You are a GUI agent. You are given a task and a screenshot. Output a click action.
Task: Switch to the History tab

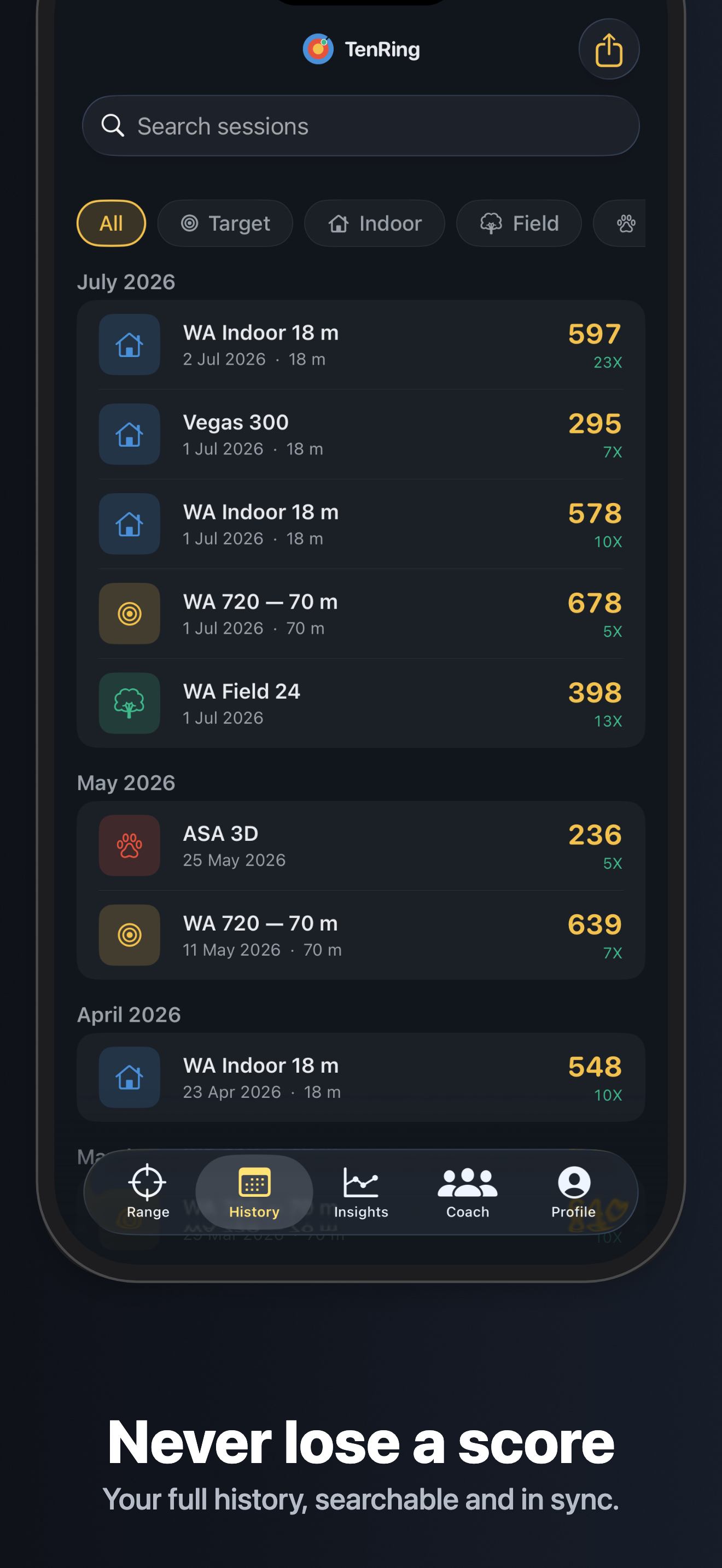point(254,1192)
